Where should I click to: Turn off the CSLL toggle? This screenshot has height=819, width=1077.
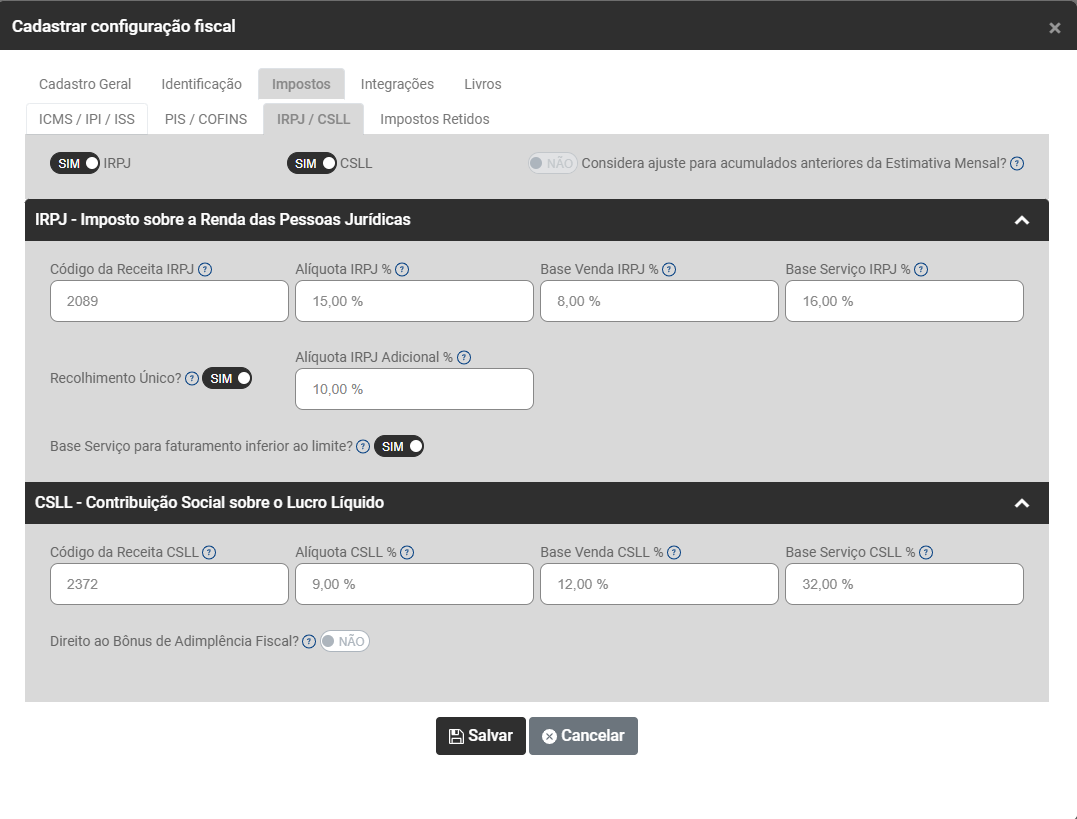tap(312, 163)
